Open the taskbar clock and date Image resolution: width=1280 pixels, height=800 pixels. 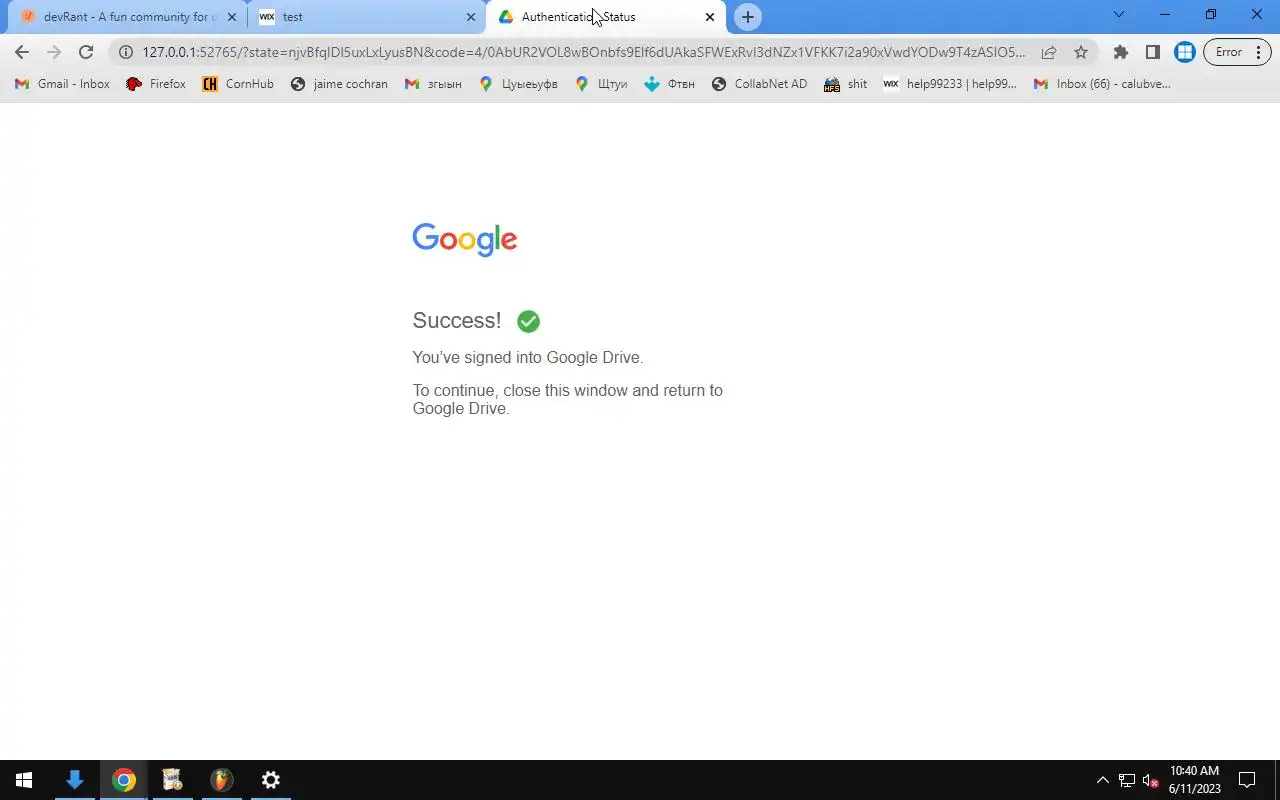click(1195, 780)
